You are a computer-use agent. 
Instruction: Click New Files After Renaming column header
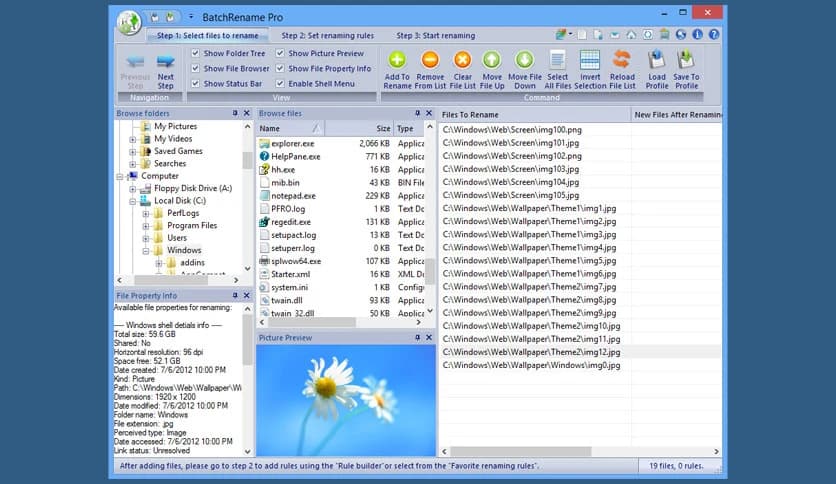pos(677,115)
